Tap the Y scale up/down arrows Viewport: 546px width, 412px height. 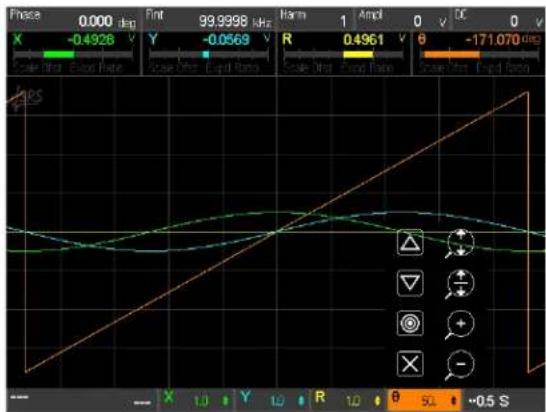tap(302, 401)
